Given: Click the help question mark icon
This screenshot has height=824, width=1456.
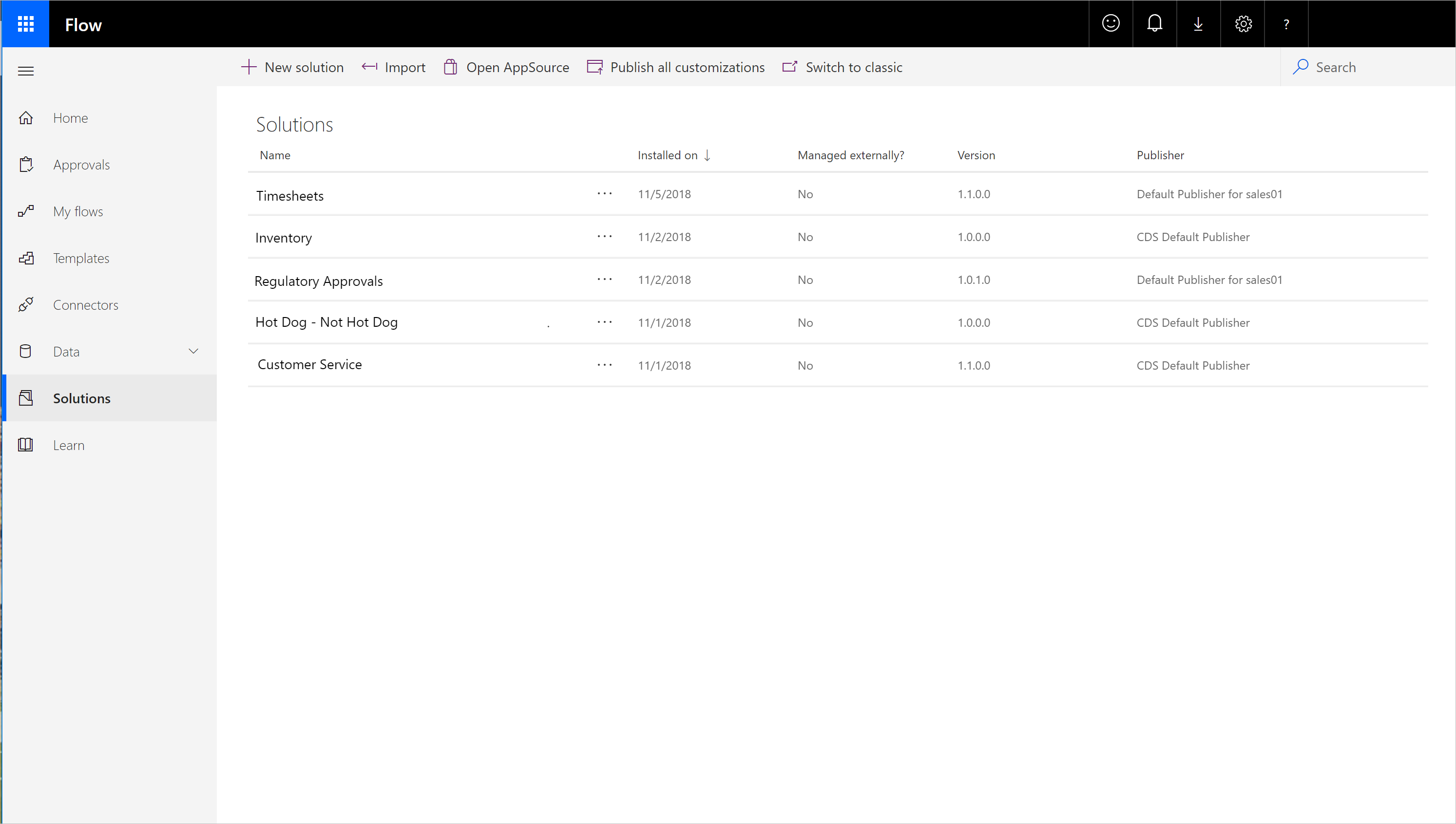Looking at the screenshot, I should pos(1286,24).
